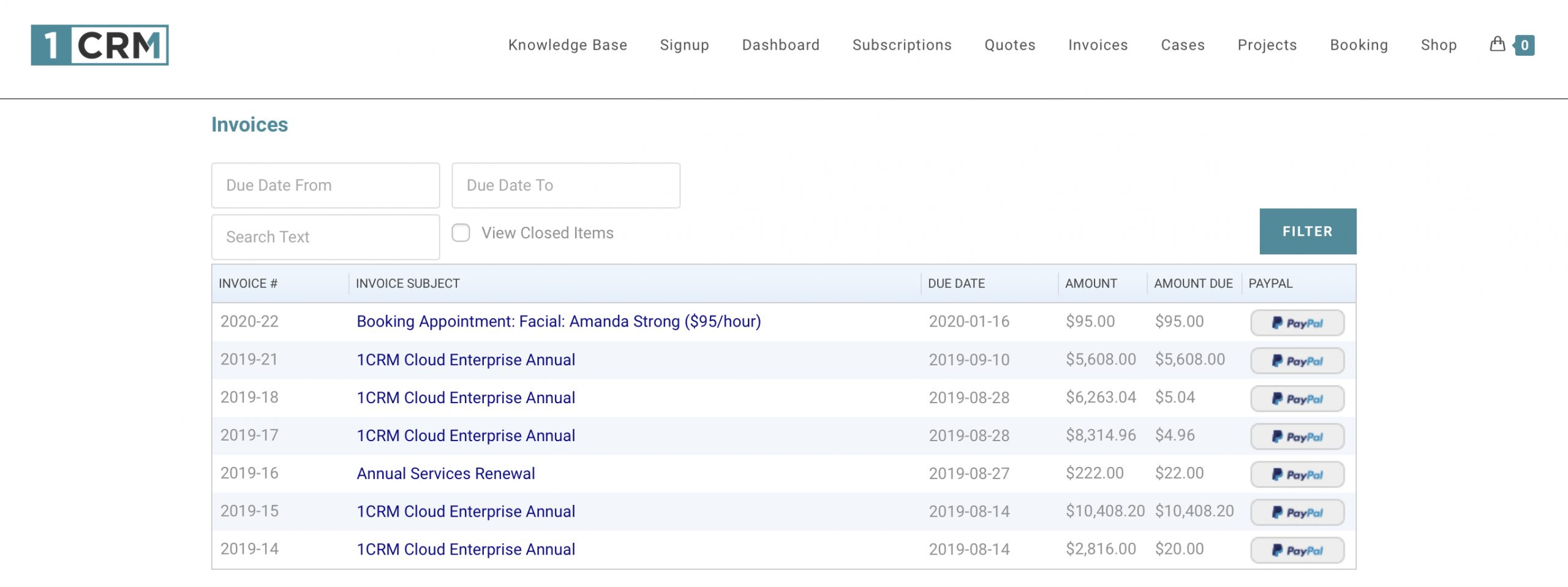
Task: Pay invoice 2019-14 with PayPal
Action: [x=1297, y=550]
